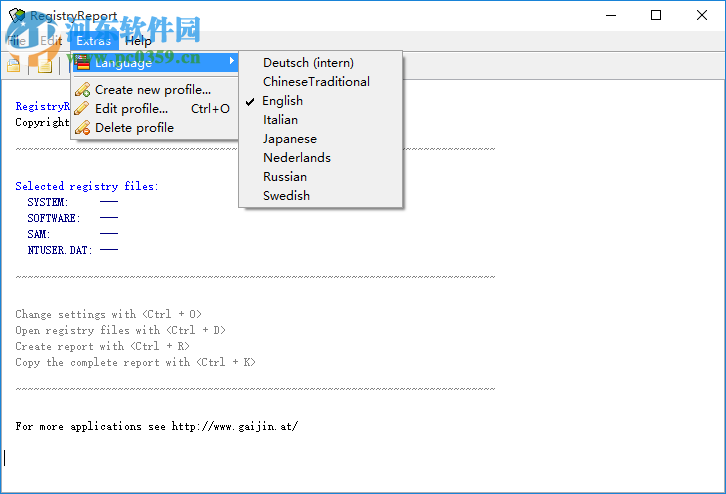Click the SOFTWARE: registry file line
This screenshot has width=726, height=494.
(x=72, y=218)
